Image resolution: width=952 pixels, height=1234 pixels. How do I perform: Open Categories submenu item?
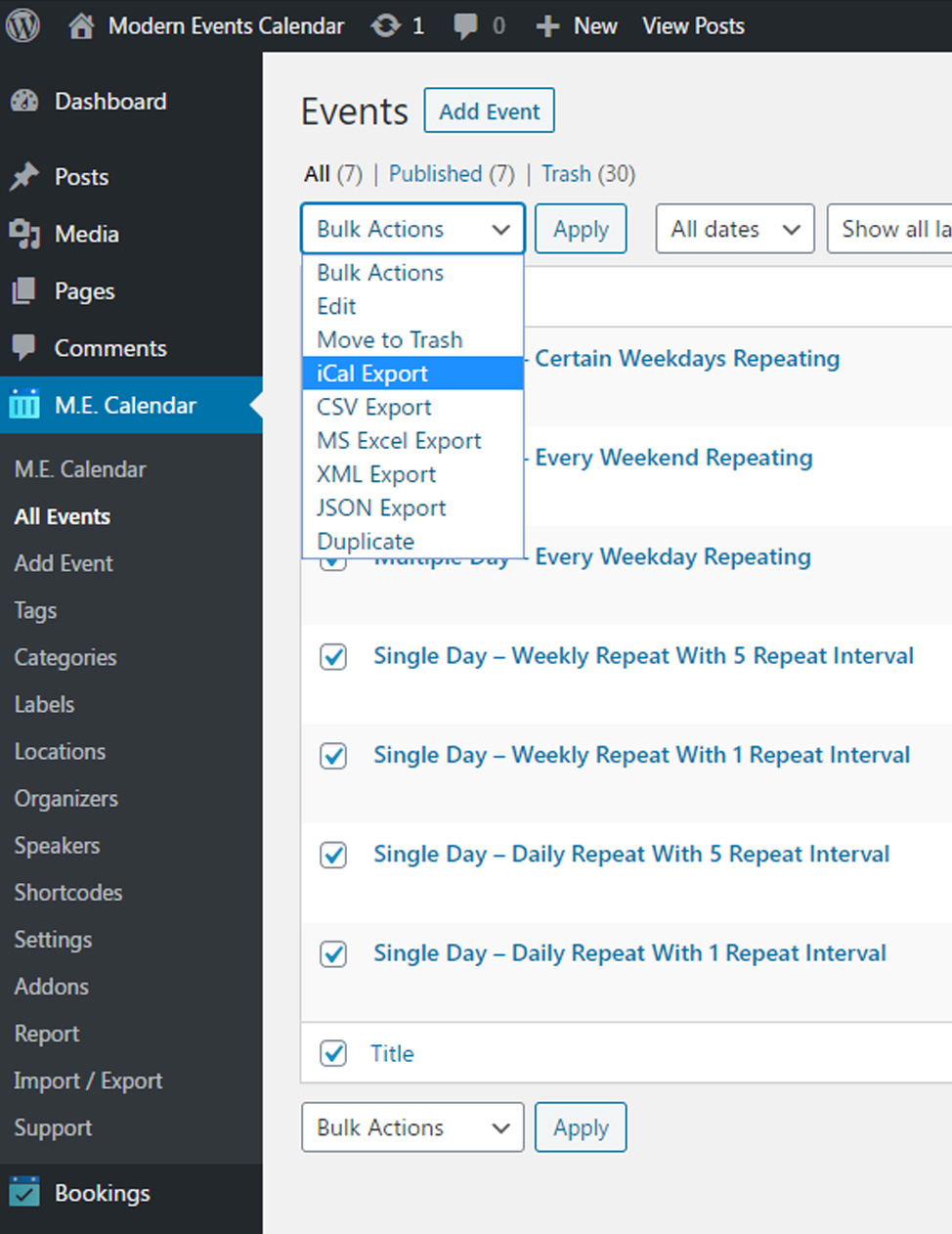tap(65, 658)
